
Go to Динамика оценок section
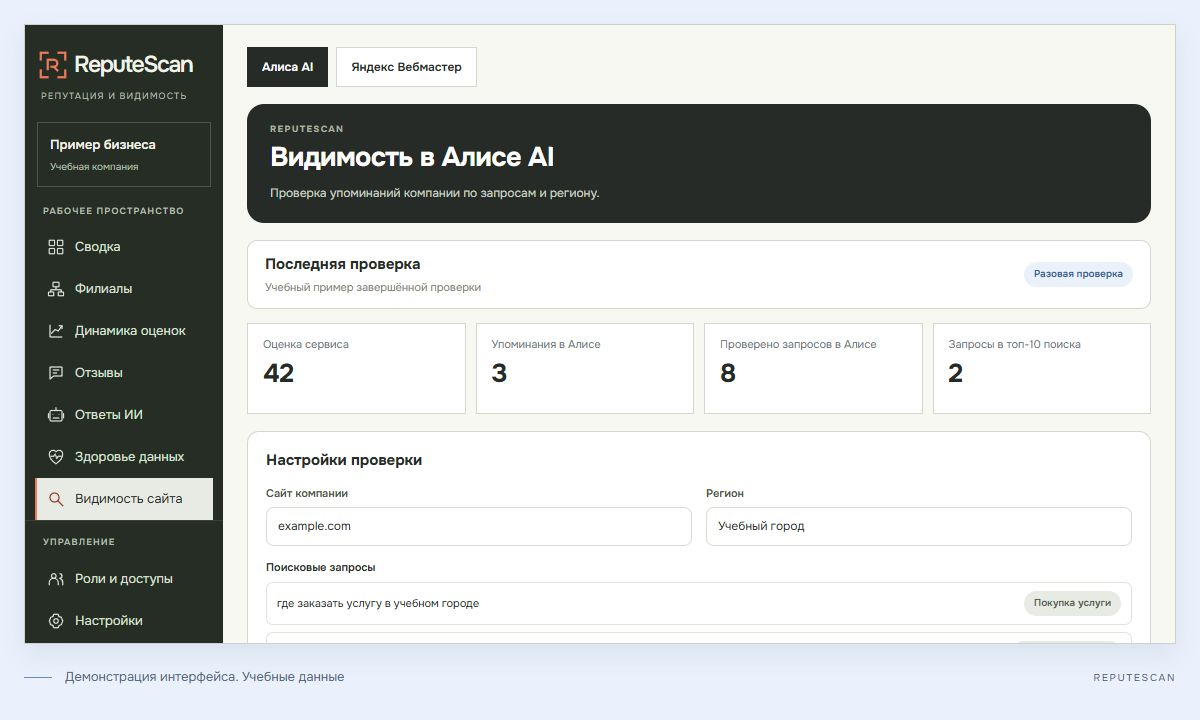click(x=124, y=331)
